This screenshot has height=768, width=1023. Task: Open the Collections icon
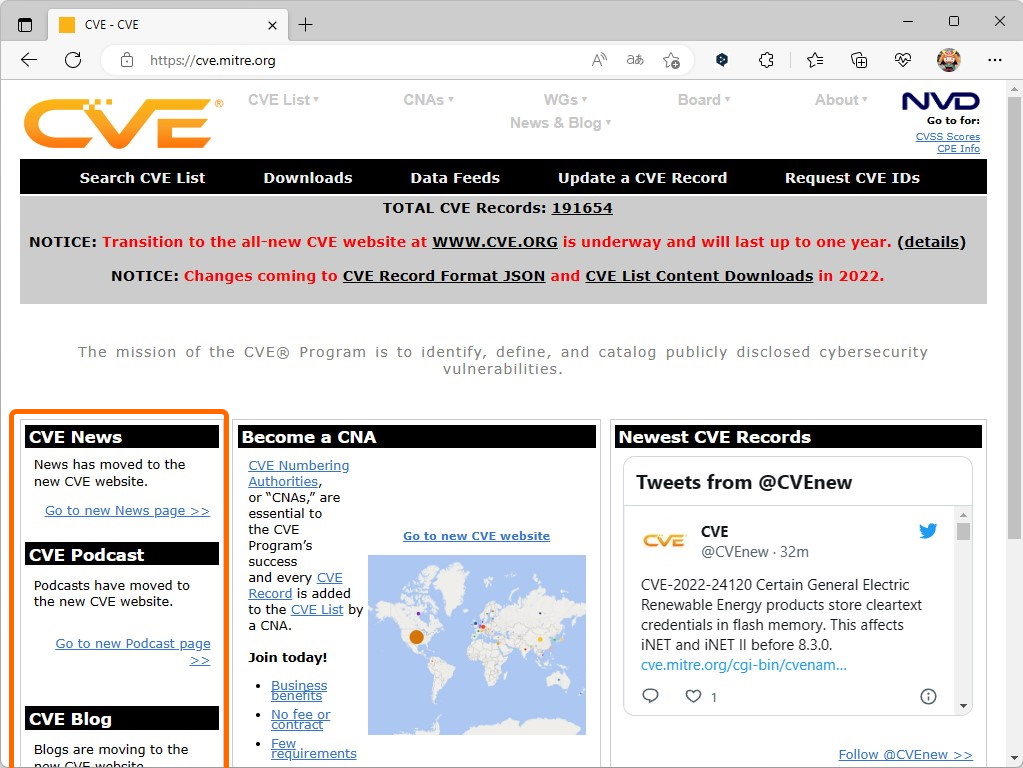859,60
